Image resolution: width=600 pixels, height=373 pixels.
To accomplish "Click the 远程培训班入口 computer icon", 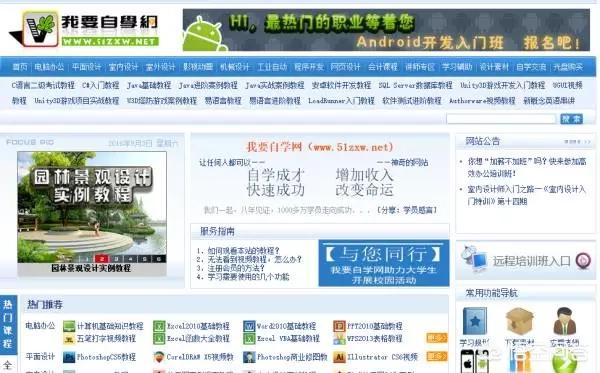I will (x=474, y=258).
